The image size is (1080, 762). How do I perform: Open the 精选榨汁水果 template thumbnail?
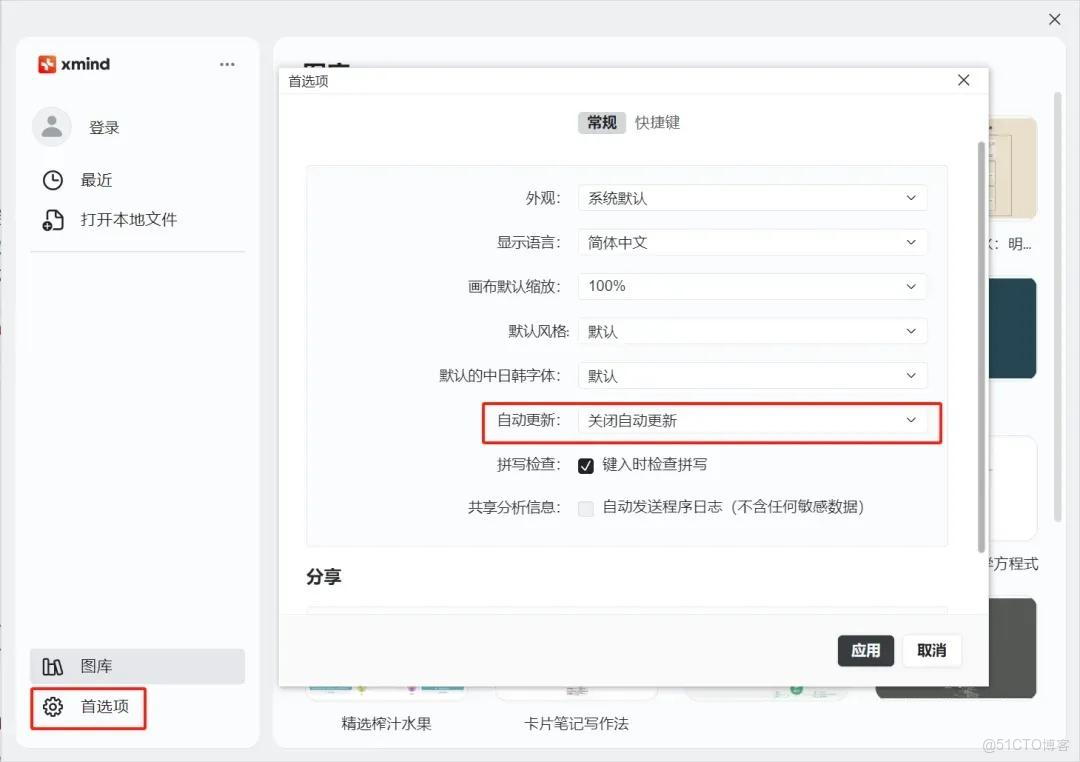point(387,692)
